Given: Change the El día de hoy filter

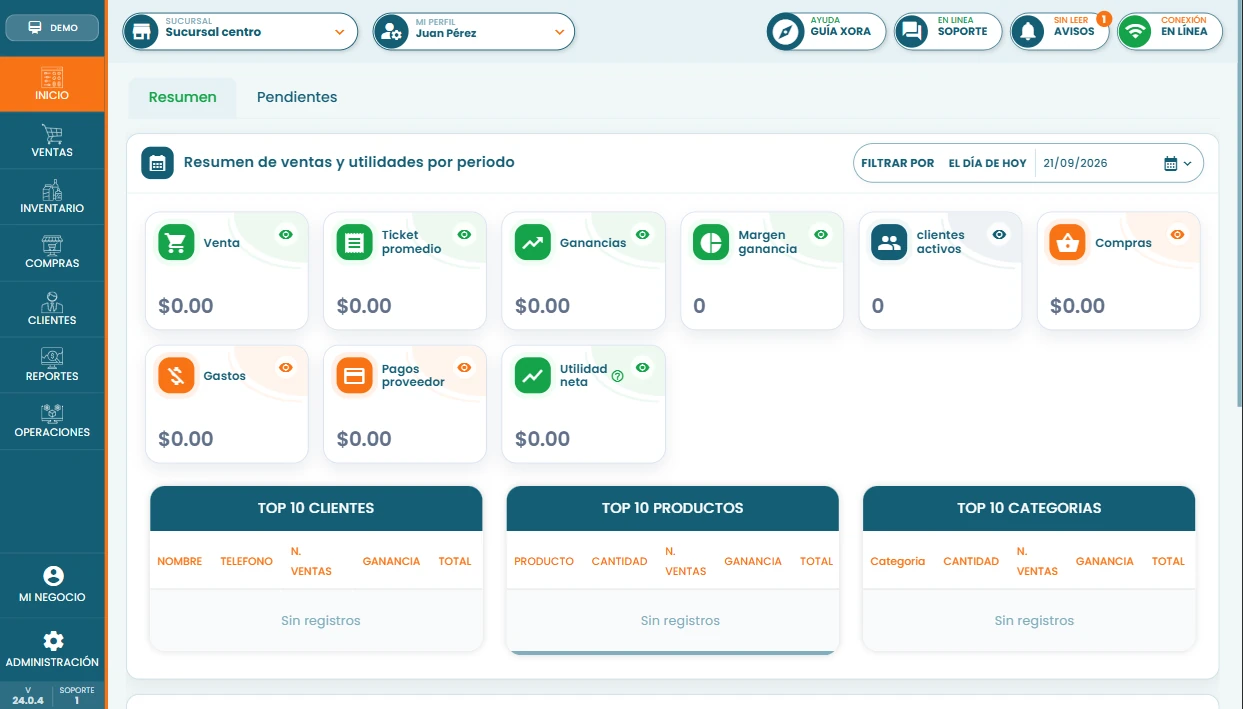Looking at the screenshot, I should pyautogui.click(x=987, y=163).
